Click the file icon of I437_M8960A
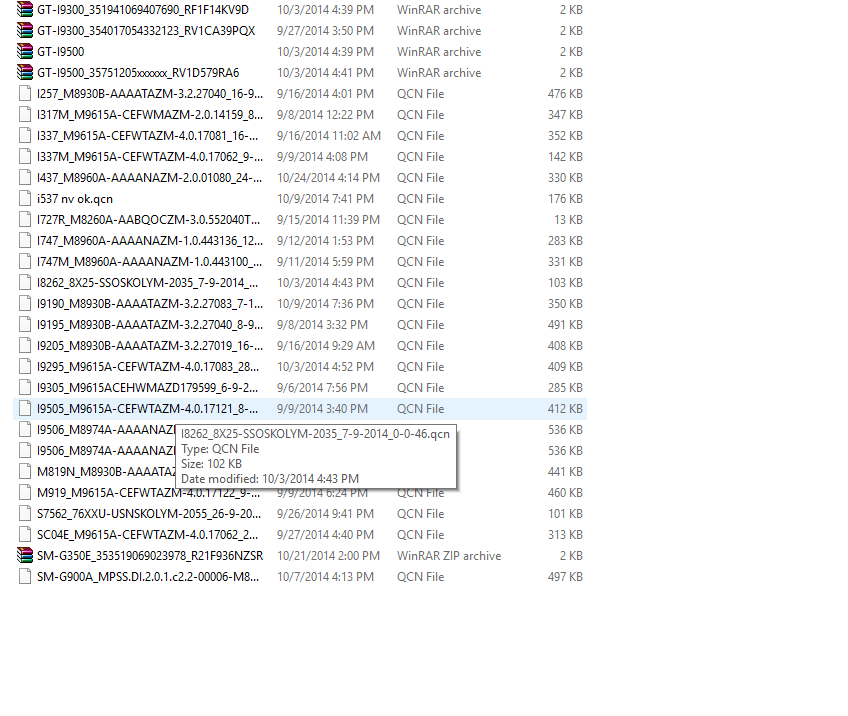The height and width of the screenshot is (716, 848). coord(25,178)
